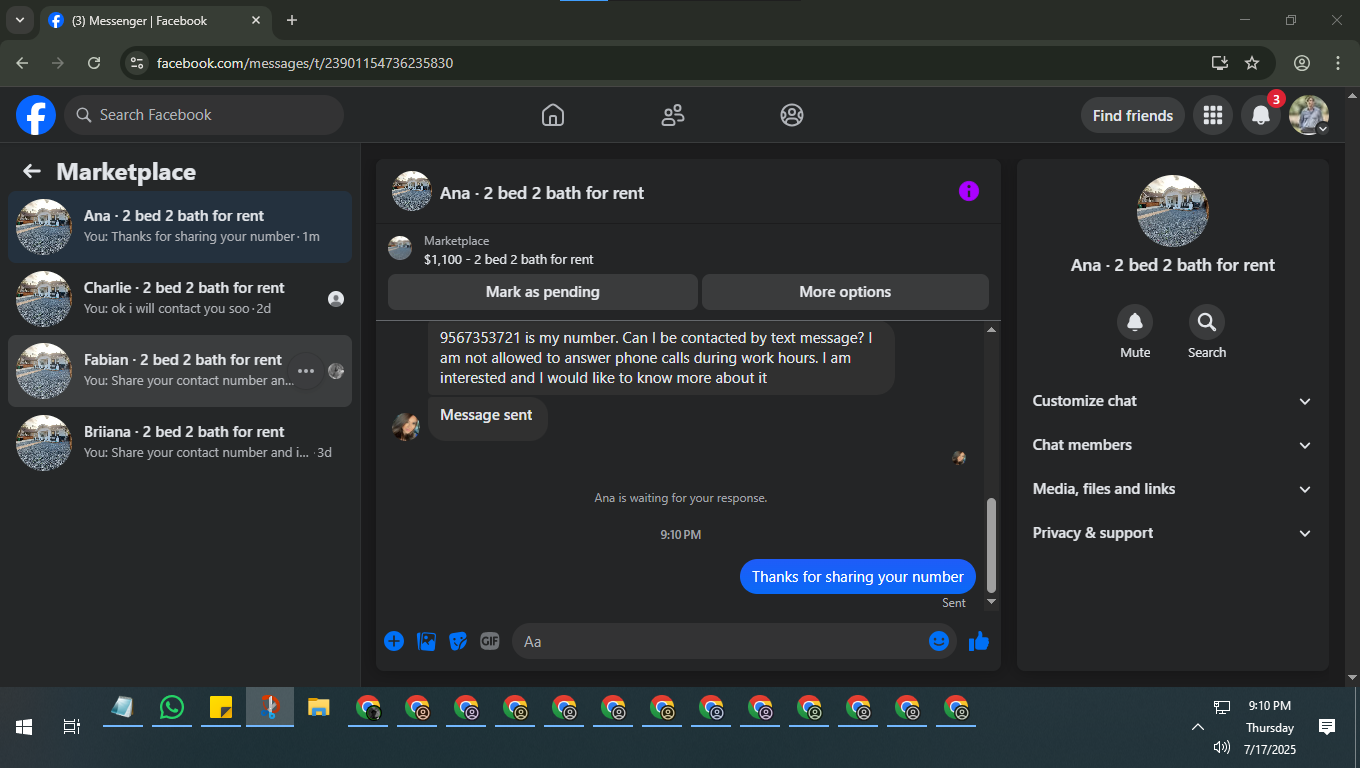Open Task View on the taskbar

click(72, 727)
